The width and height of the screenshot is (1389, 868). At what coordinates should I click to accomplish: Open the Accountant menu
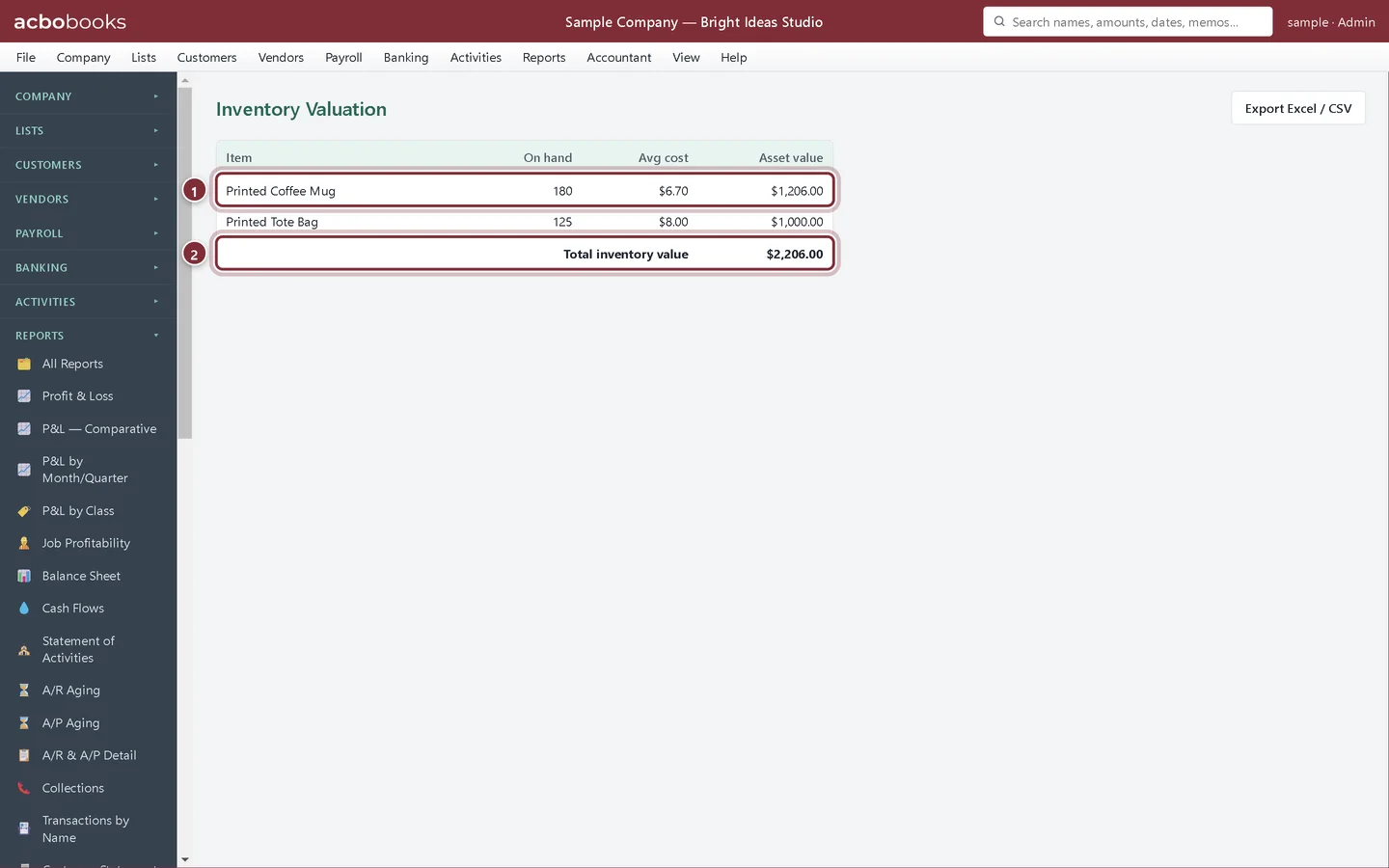619,58
